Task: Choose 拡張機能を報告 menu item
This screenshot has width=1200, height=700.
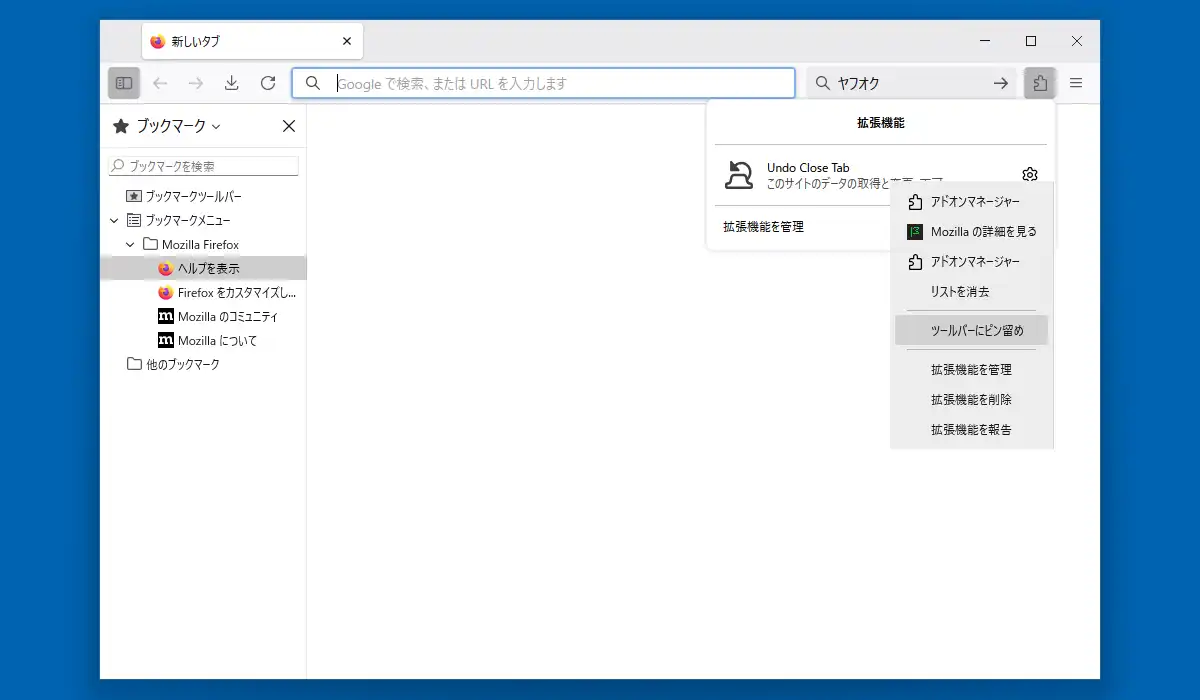Action: point(971,430)
